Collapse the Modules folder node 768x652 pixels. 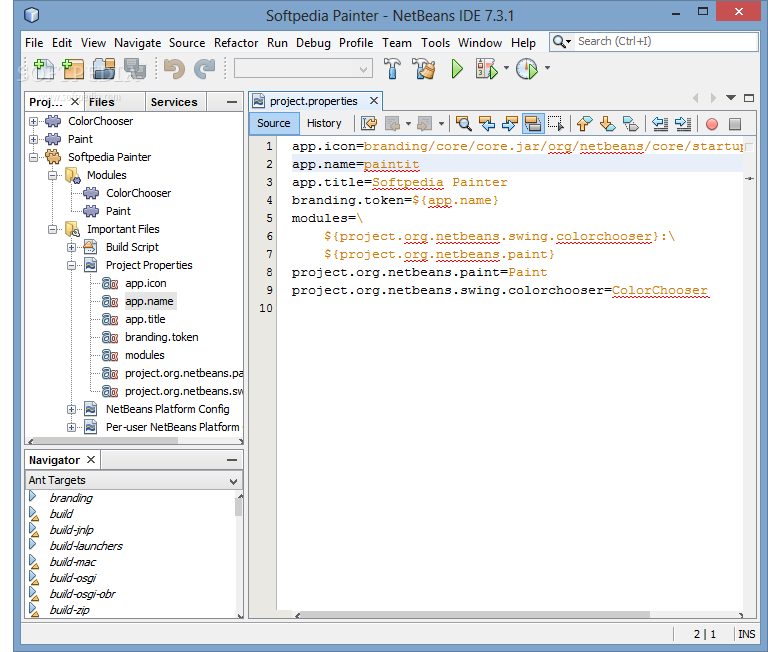tap(52, 175)
